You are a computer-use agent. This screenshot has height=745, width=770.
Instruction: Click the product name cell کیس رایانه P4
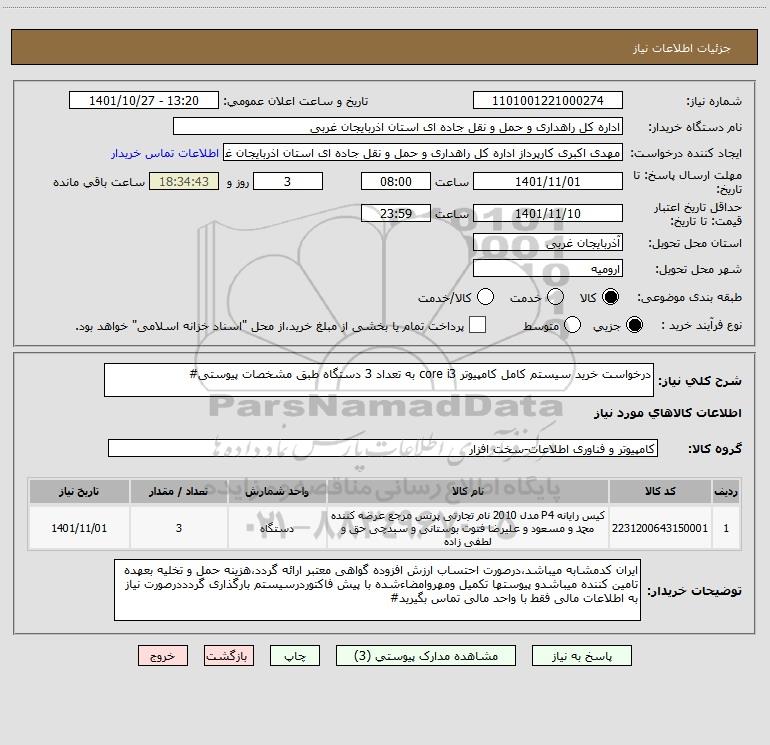(468, 528)
